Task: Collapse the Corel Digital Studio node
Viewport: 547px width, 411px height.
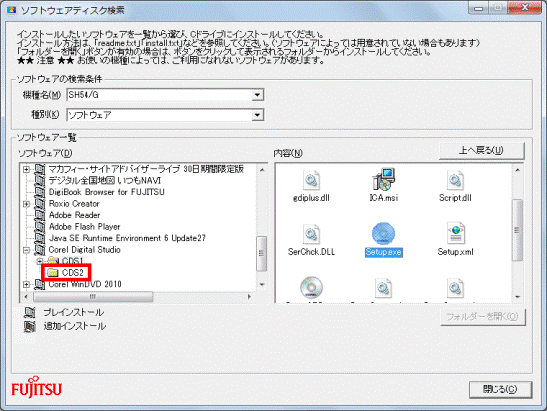Action: [x=26, y=250]
